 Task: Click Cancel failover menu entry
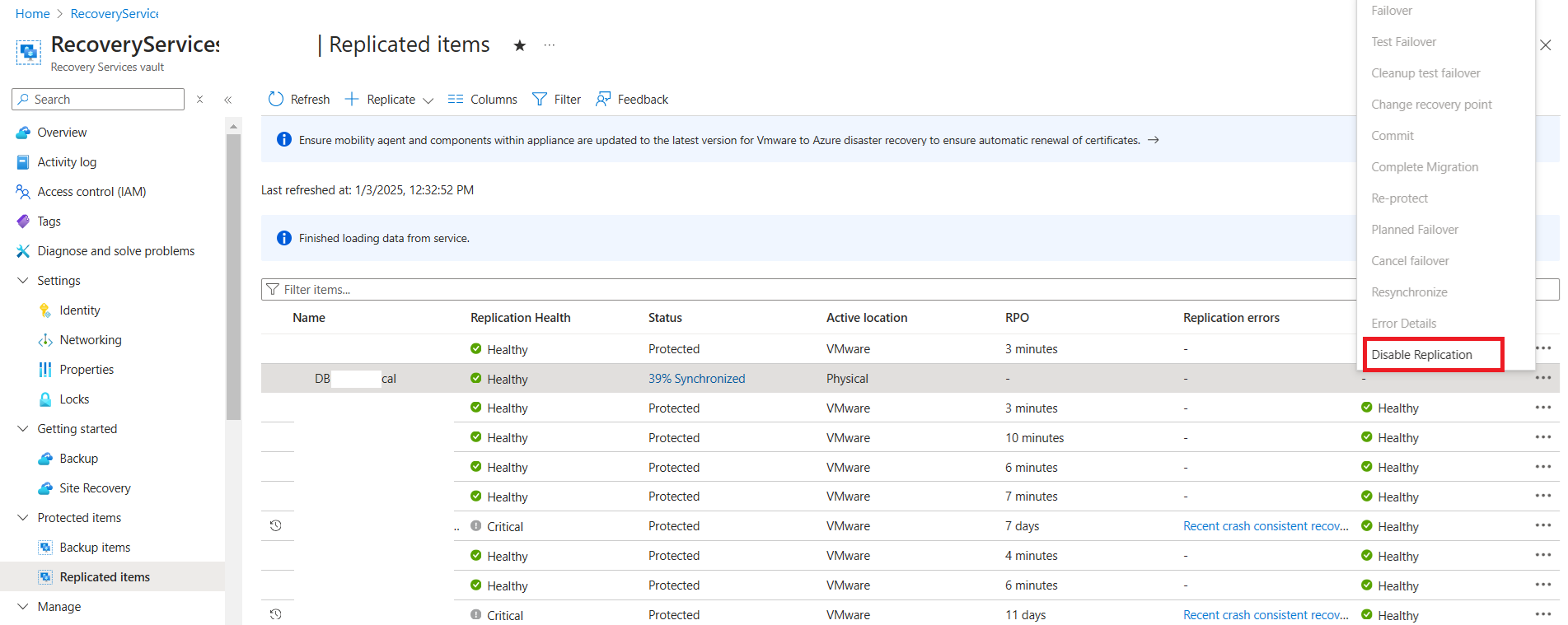(1410, 261)
